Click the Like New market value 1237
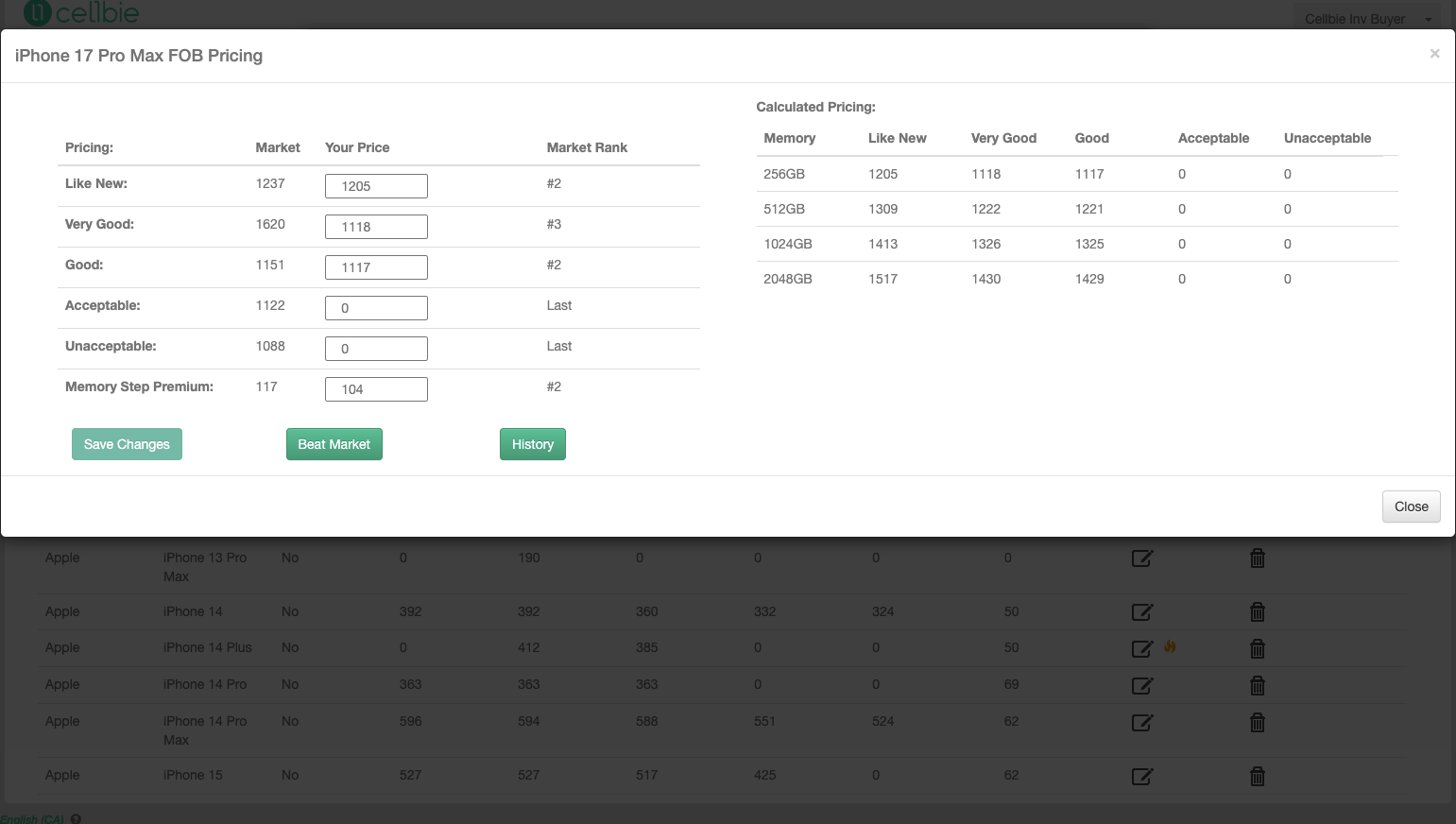This screenshot has height=824, width=1456. coord(270,183)
